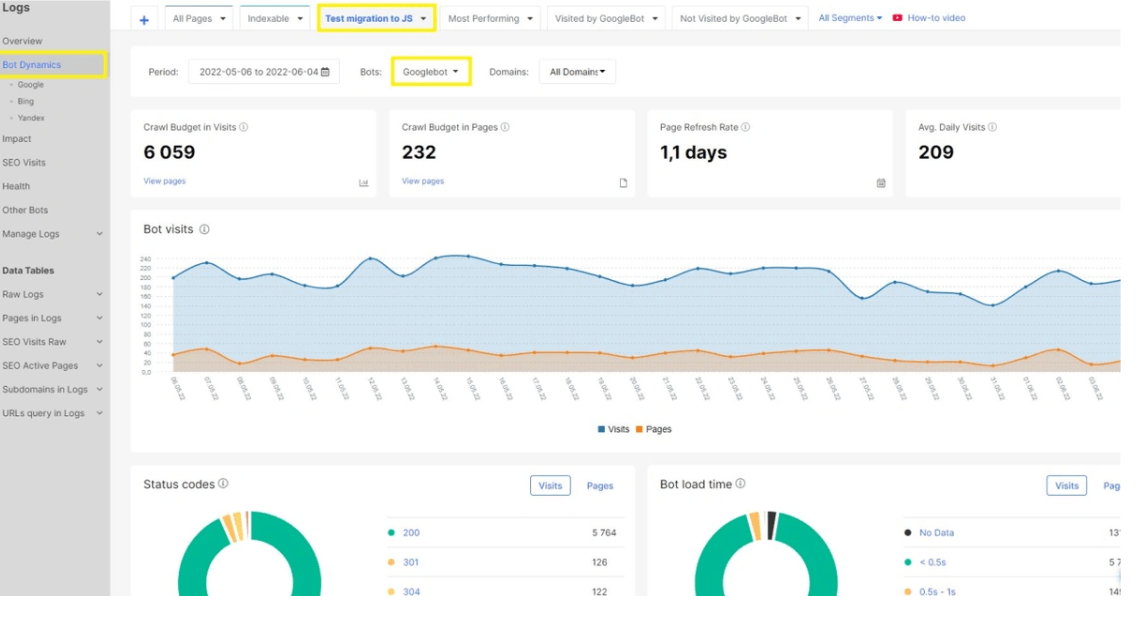Show info for Page Refresh Rate
1138x618 pixels.
coord(745,127)
